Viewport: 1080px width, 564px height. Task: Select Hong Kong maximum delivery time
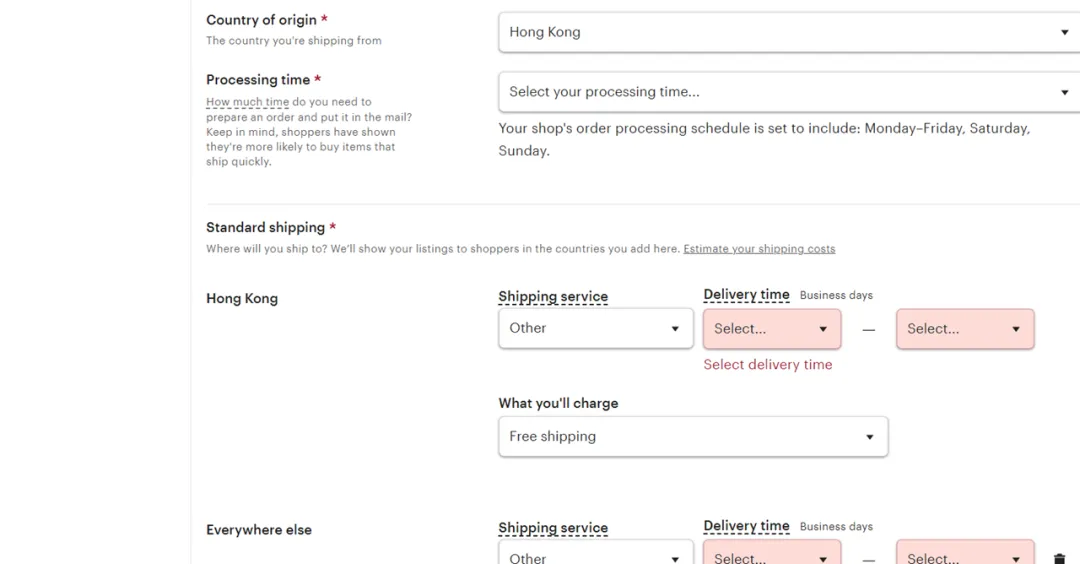coord(964,328)
